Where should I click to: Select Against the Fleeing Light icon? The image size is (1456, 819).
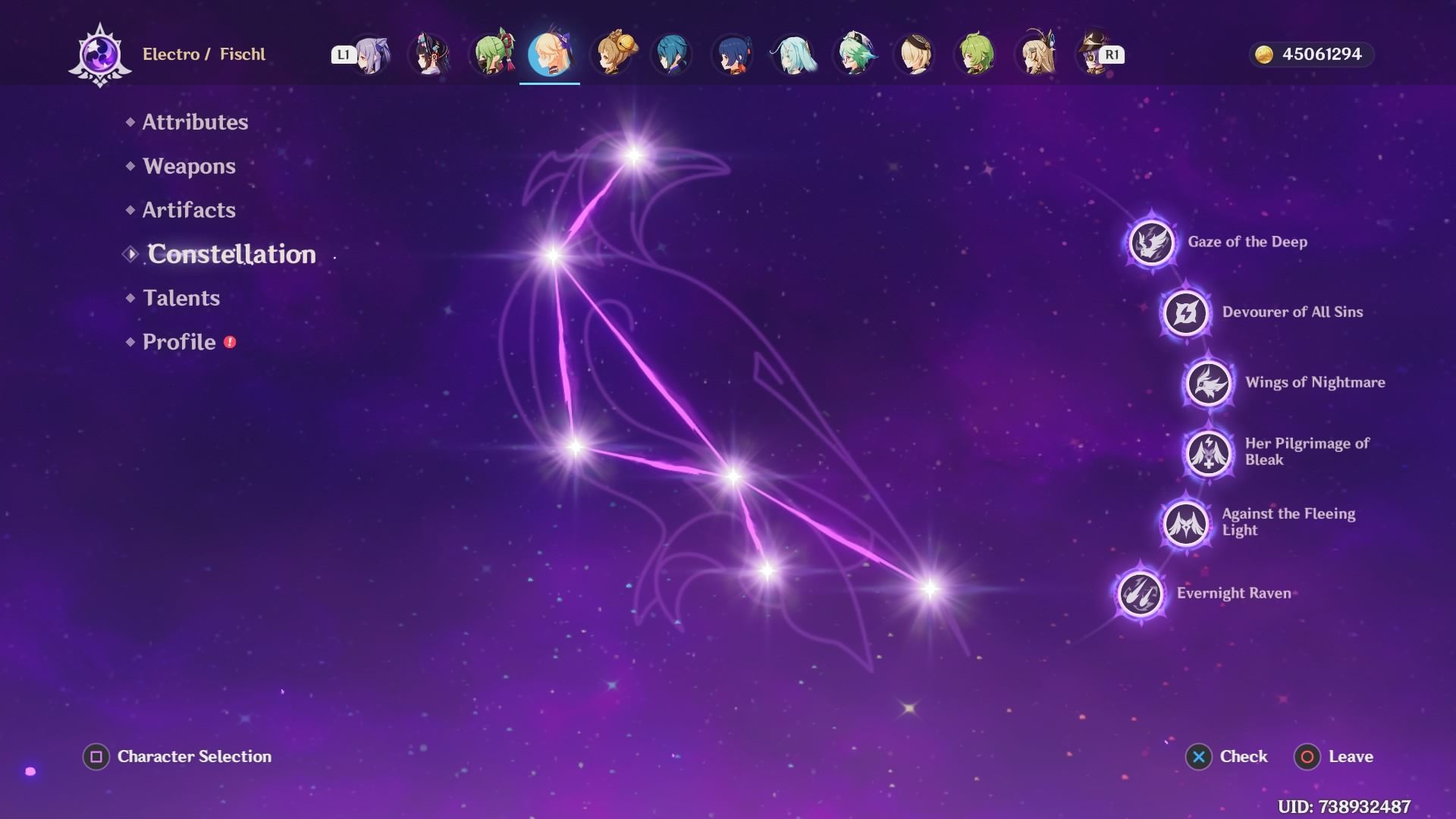pyautogui.click(x=1185, y=522)
